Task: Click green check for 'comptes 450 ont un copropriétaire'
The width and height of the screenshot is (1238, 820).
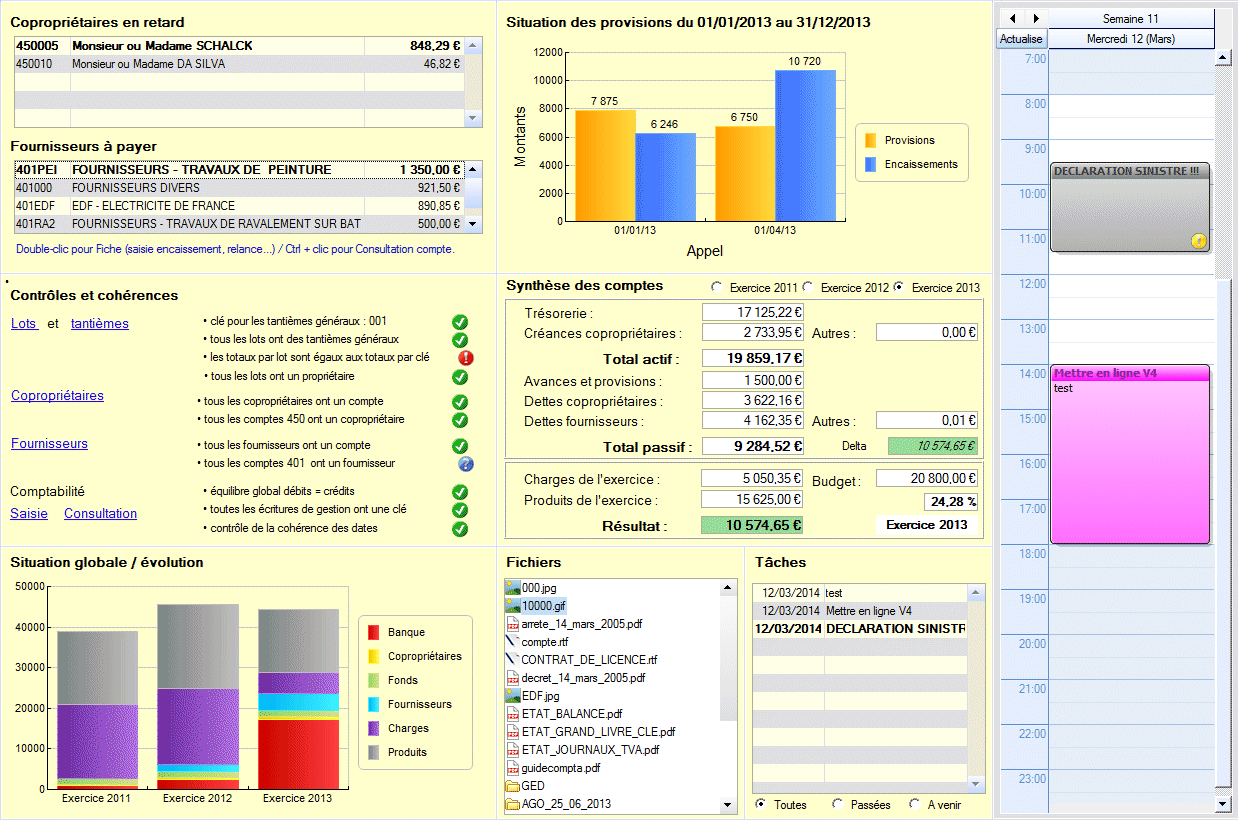Action: [x=460, y=420]
